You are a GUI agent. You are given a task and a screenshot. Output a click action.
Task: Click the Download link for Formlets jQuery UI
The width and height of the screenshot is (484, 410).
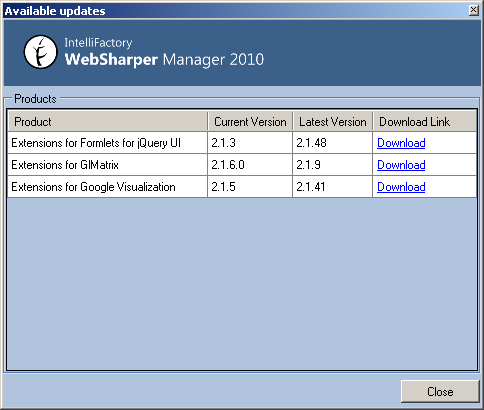point(401,143)
